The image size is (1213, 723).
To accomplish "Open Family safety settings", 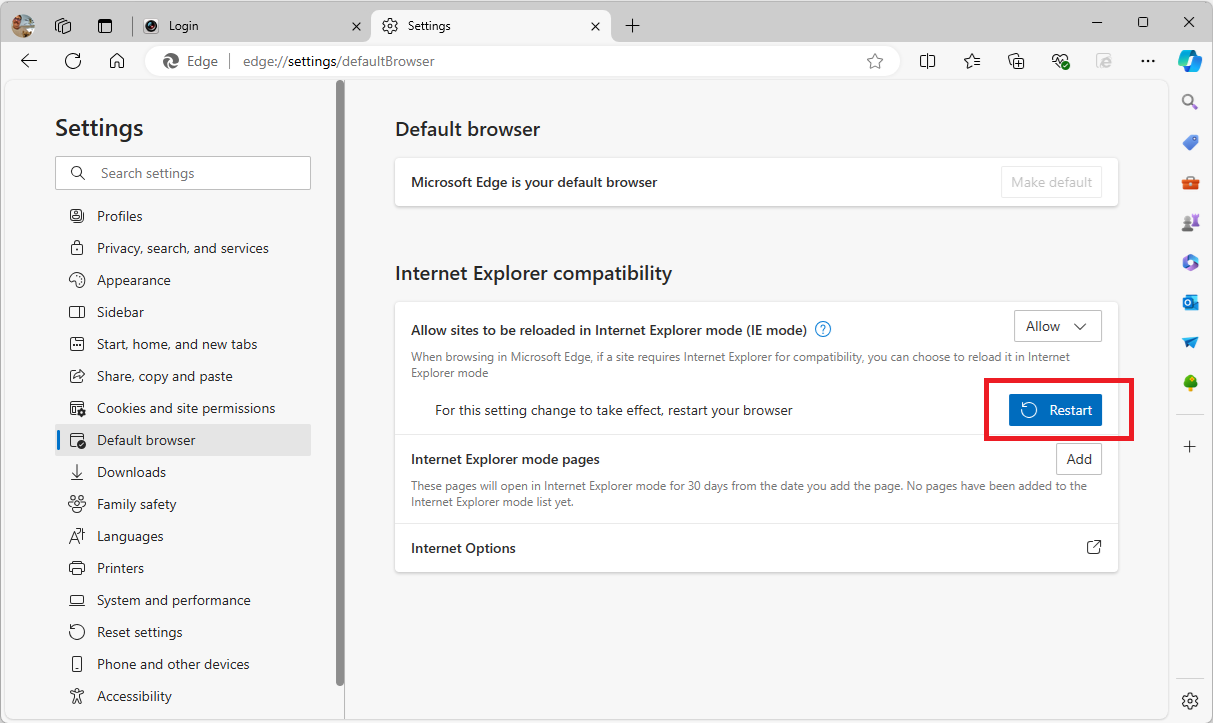I will point(183,504).
